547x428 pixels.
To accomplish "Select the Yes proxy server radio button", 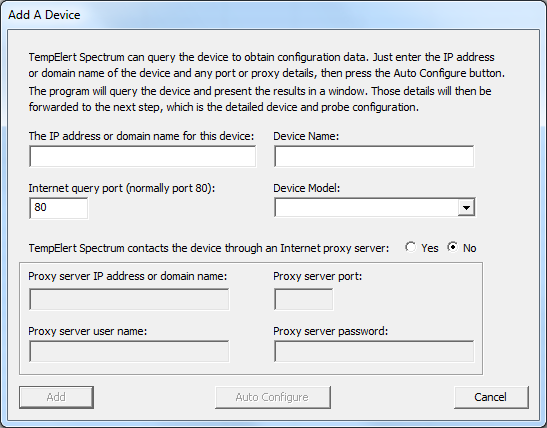I will 411,247.
